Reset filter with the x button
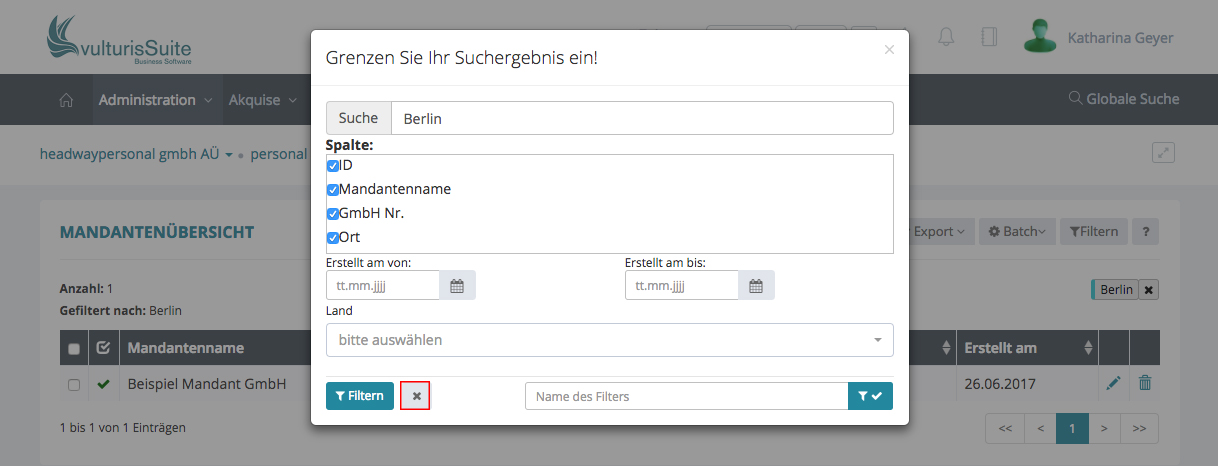Image resolution: width=1218 pixels, height=466 pixels. [416, 396]
